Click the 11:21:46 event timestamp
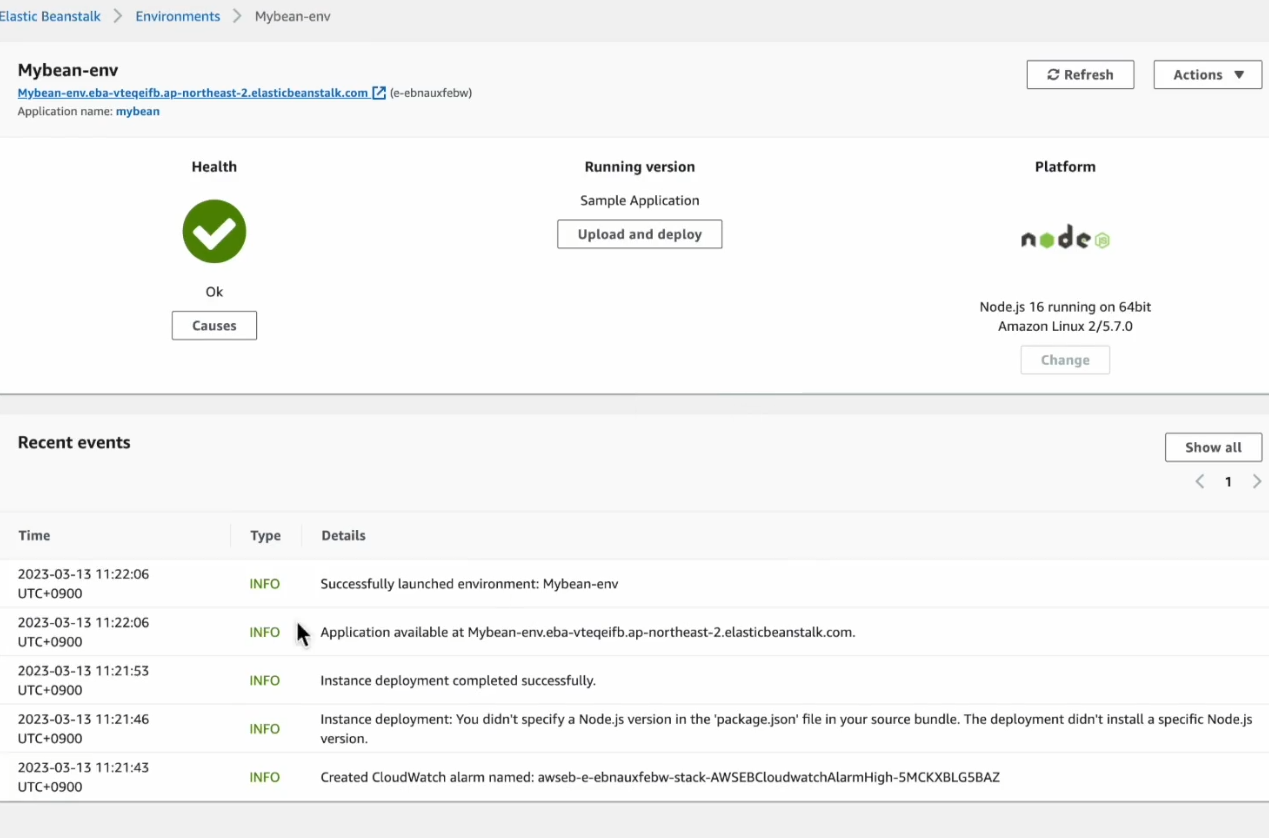 pos(83,729)
